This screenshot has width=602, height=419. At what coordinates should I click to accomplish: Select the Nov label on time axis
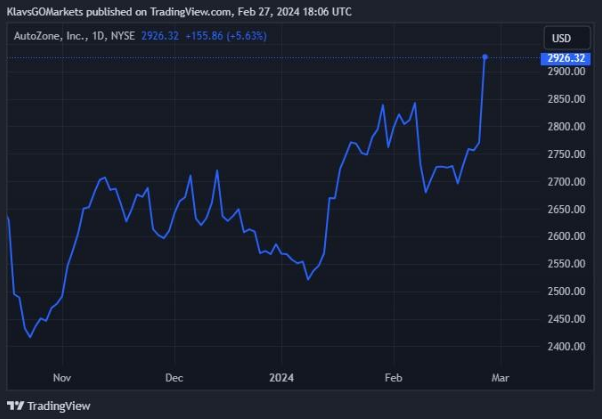click(x=62, y=379)
